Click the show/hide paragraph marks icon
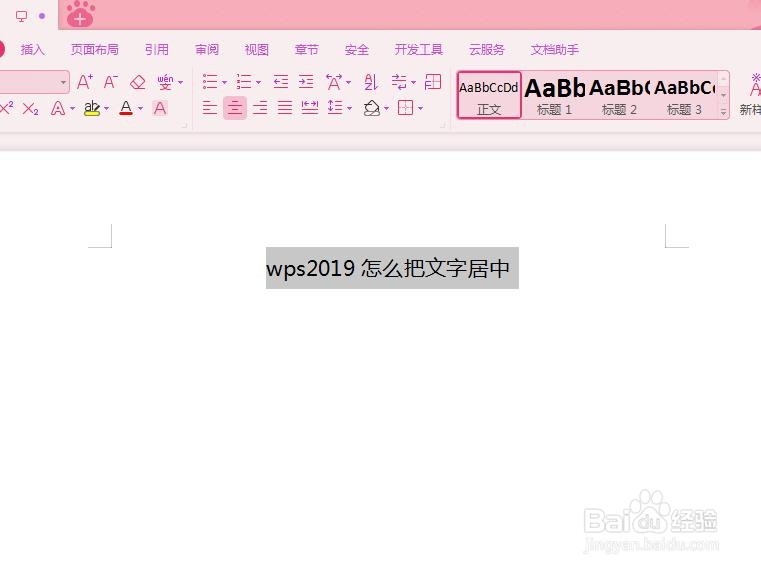761x571 pixels. (x=399, y=82)
